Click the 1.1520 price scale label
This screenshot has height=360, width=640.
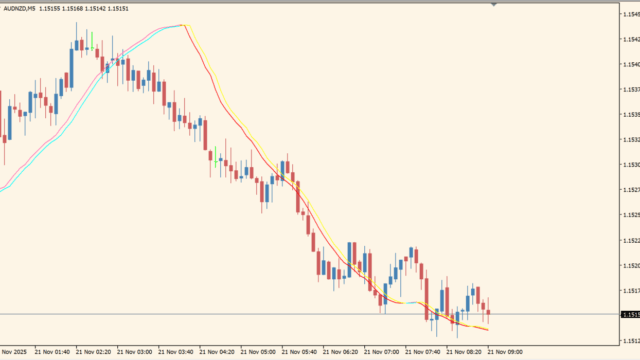pos(631,266)
